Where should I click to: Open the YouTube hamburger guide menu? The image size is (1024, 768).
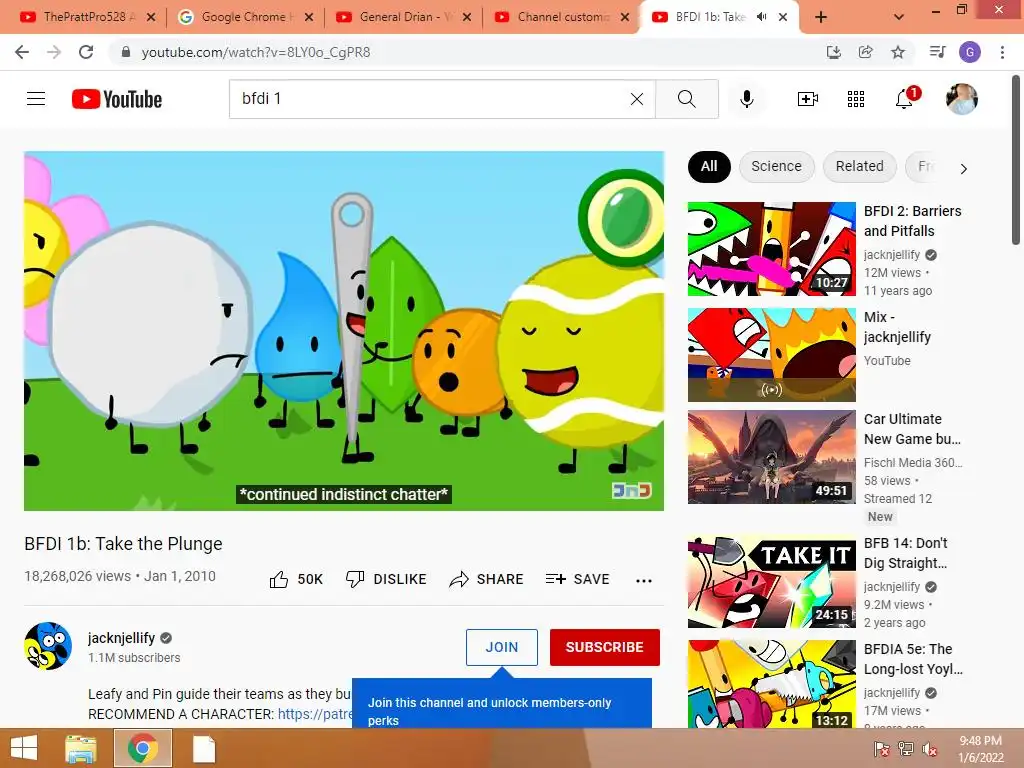36,99
